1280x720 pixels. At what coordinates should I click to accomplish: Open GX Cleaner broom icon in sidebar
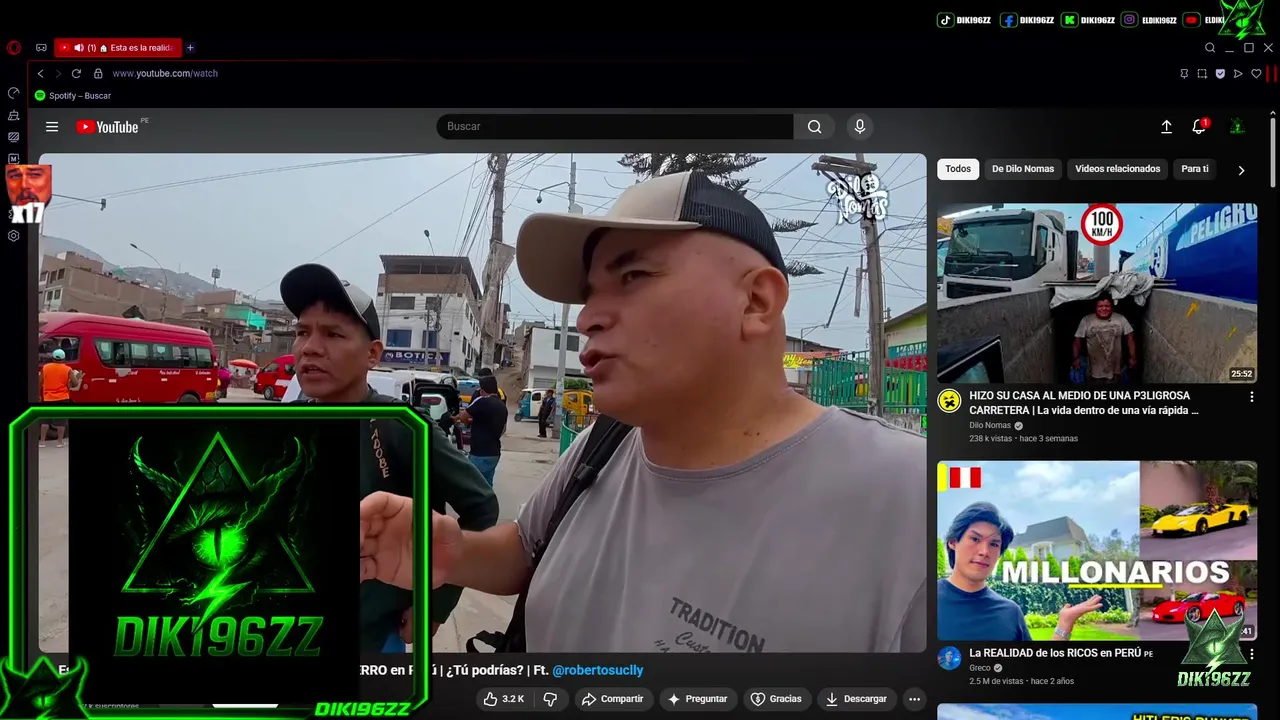(x=13, y=115)
